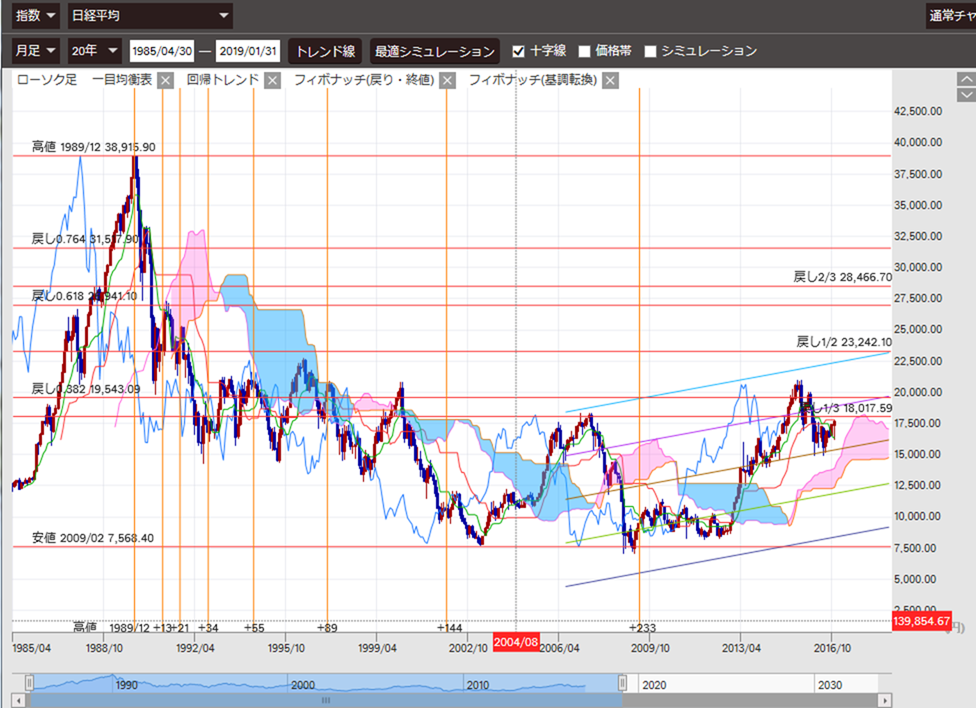Screen dimensions: 976x708
Task: Click the 2004/08 crosshair date marker
Action: click(x=516, y=642)
